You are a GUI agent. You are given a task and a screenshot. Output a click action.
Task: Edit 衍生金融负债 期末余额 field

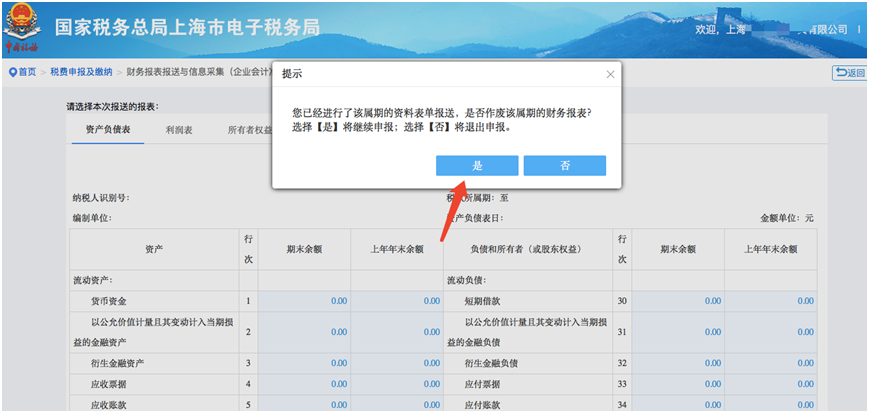(678, 362)
